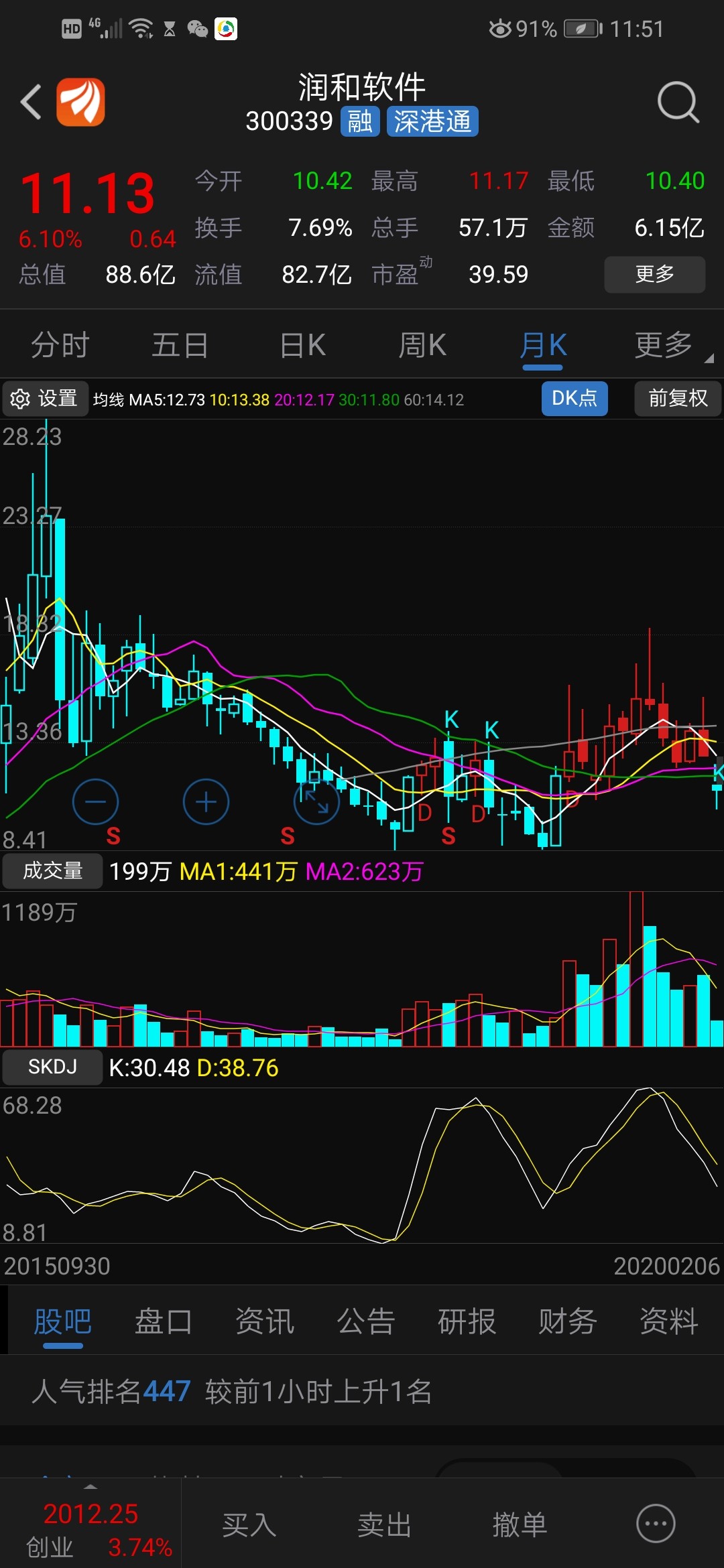Open the 公告 announcements tab
Viewport: 724px width, 1568px height.
tap(366, 1321)
